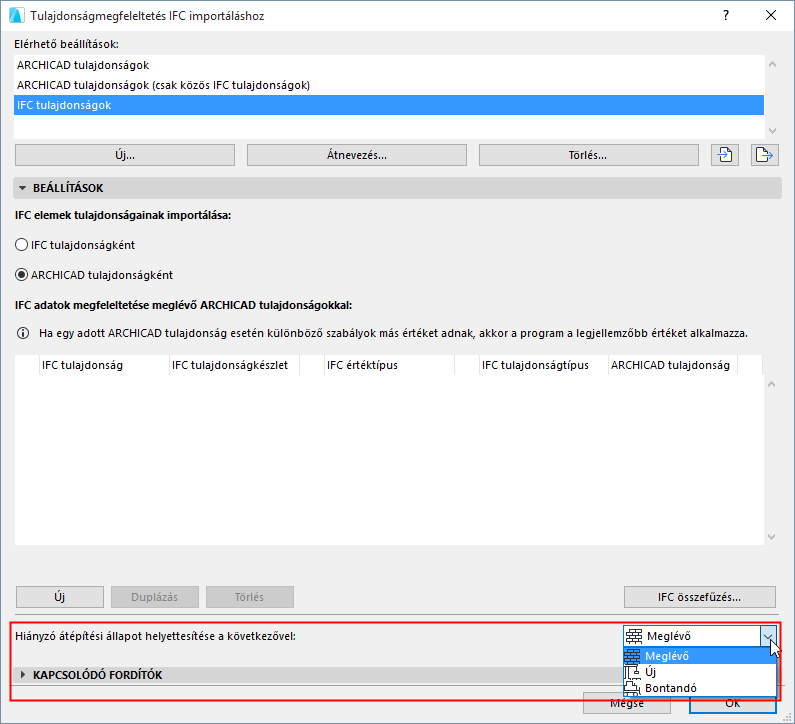Screen dimensions: 795x724
Task: Click the IFC tulajdonságkészlet column header
Action: [234, 365]
